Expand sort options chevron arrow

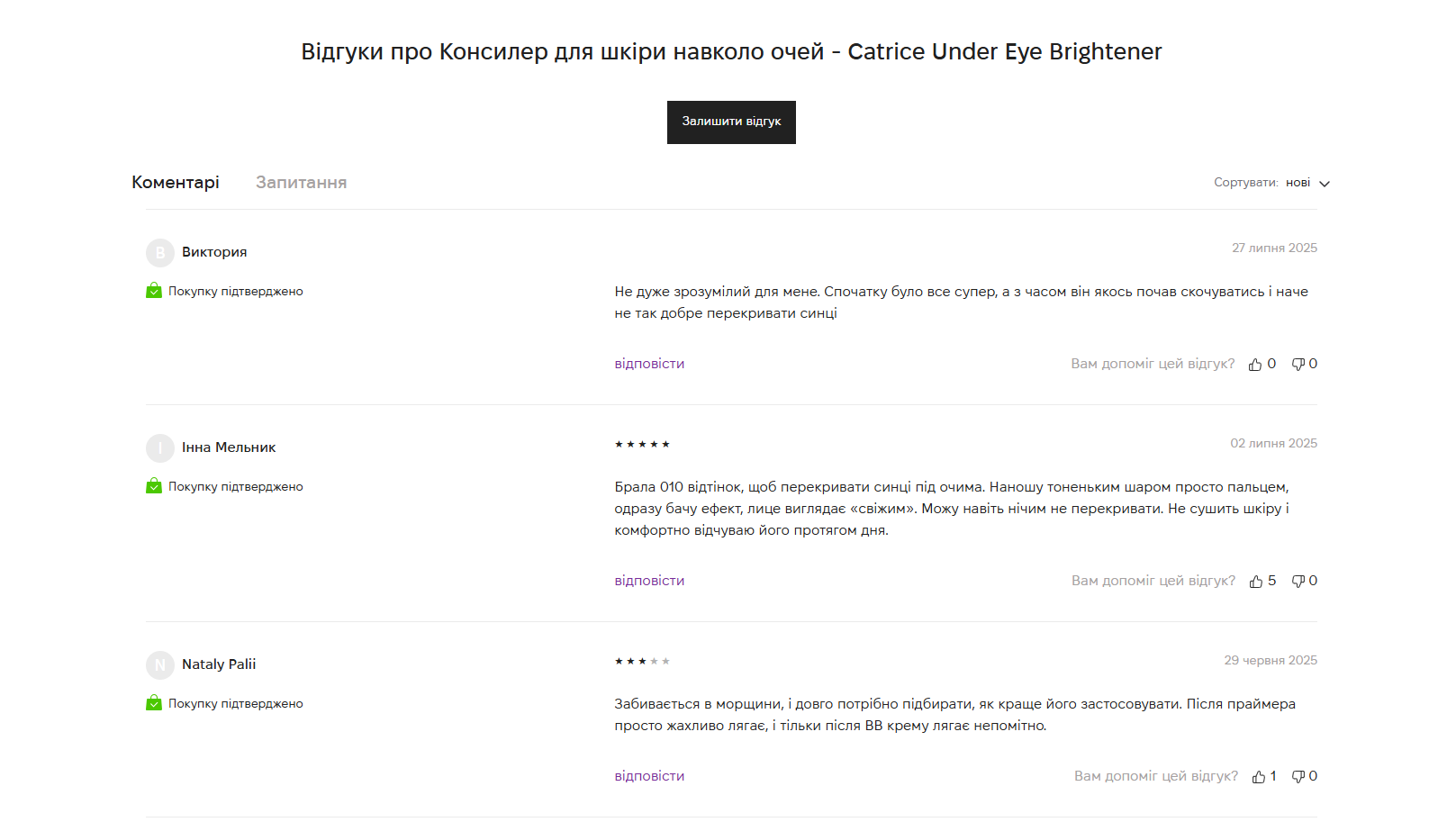[x=1325, y=184]
